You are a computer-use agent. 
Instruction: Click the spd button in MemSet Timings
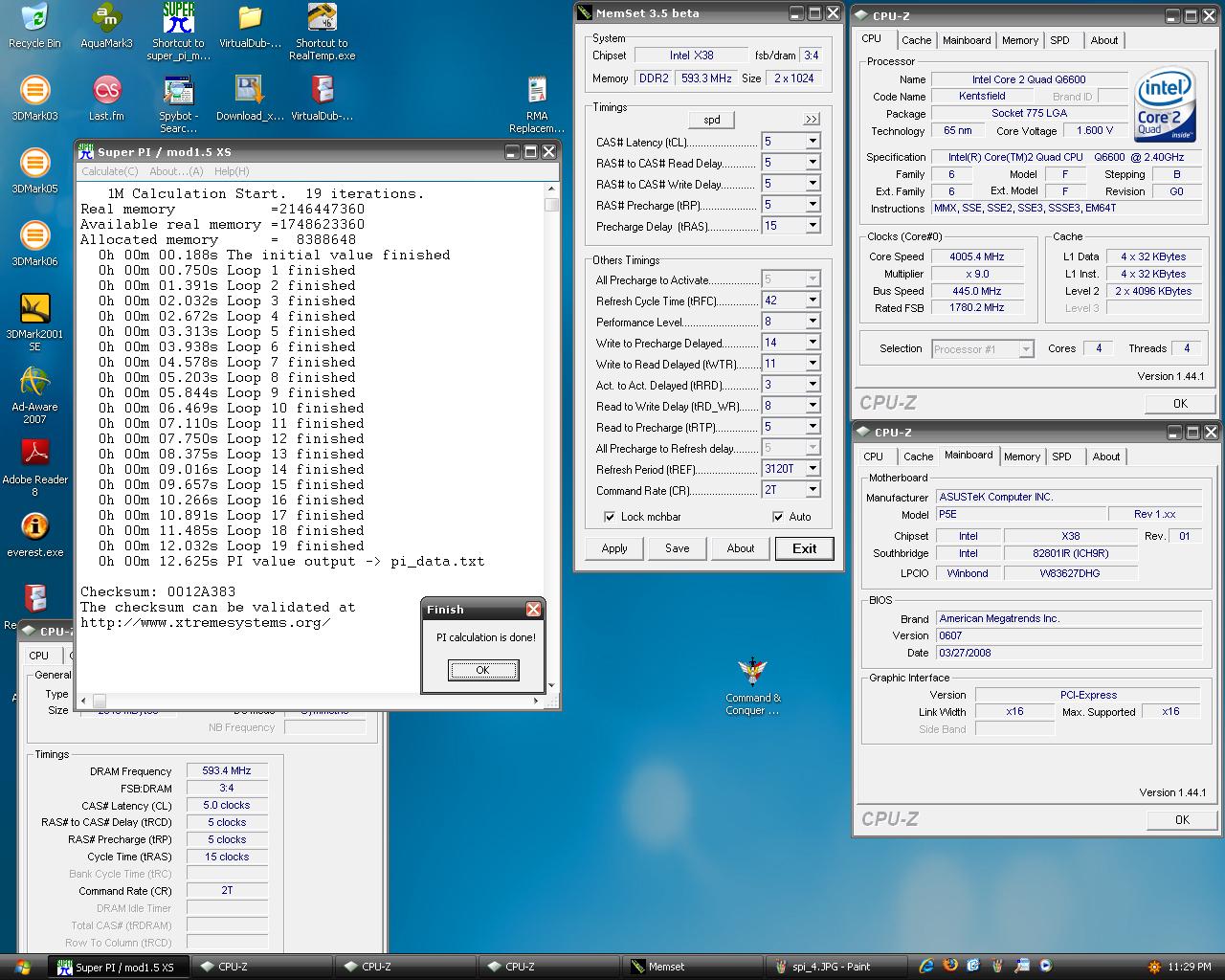pyautogui.click(x=712, y=120)
